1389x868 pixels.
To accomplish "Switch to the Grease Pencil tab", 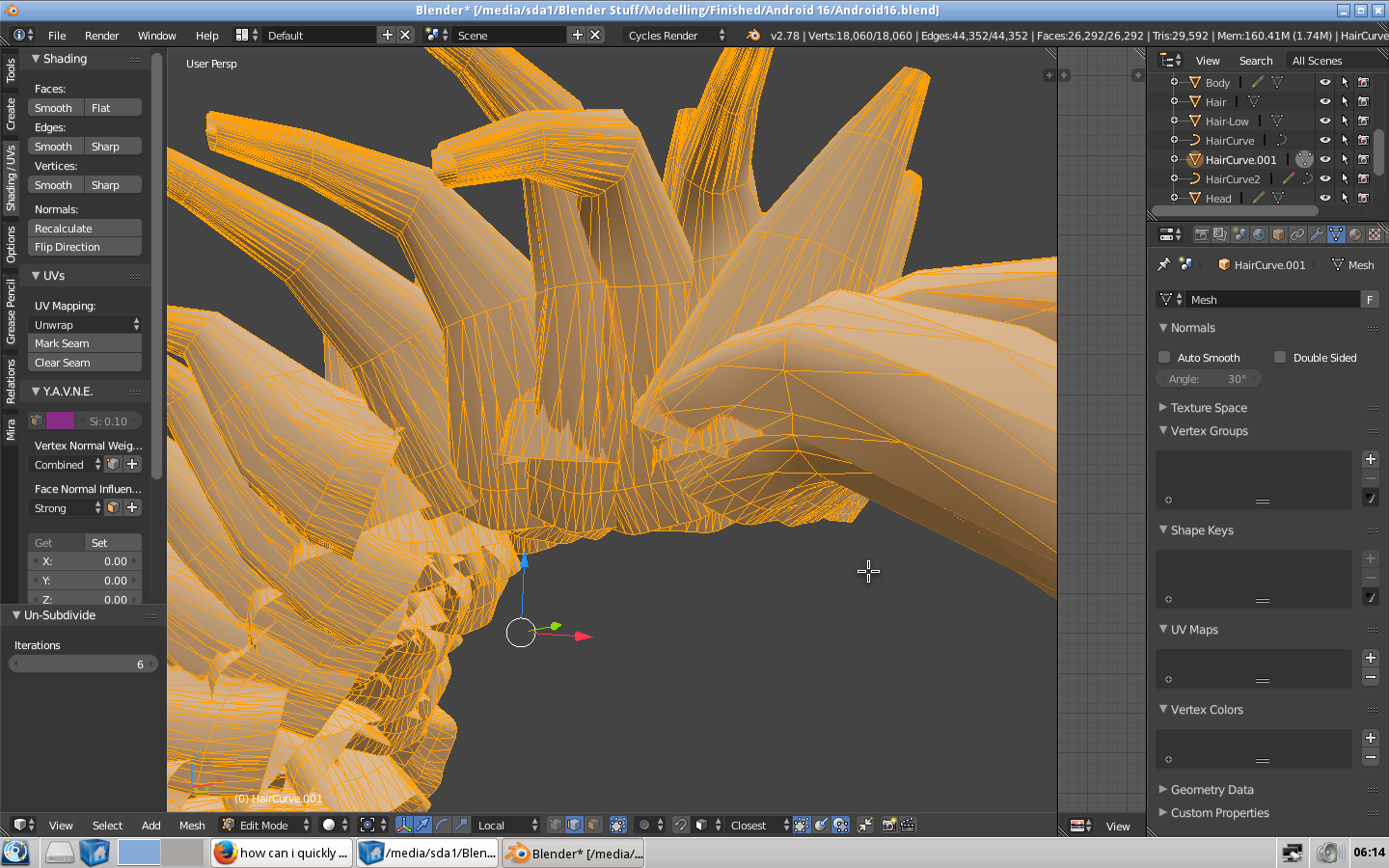I will (x=11, y=312).
